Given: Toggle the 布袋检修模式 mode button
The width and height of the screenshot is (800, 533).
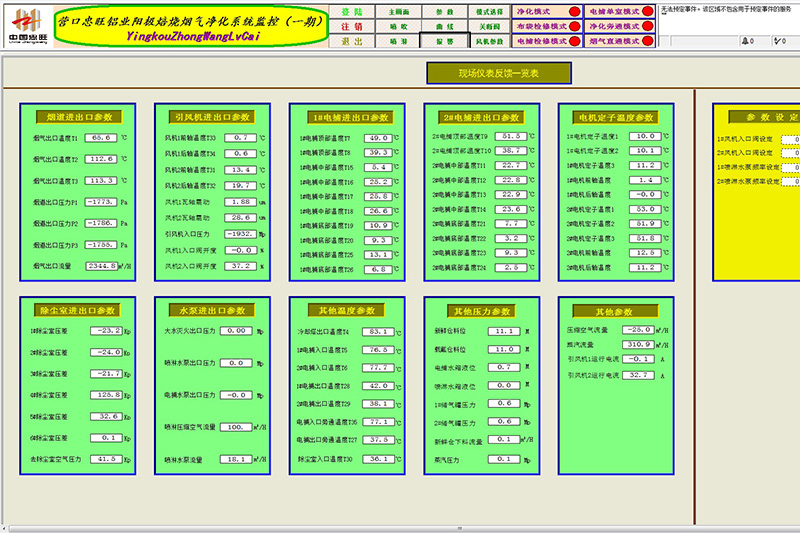Looking at the screenshot, I should [x=539, y=26].
